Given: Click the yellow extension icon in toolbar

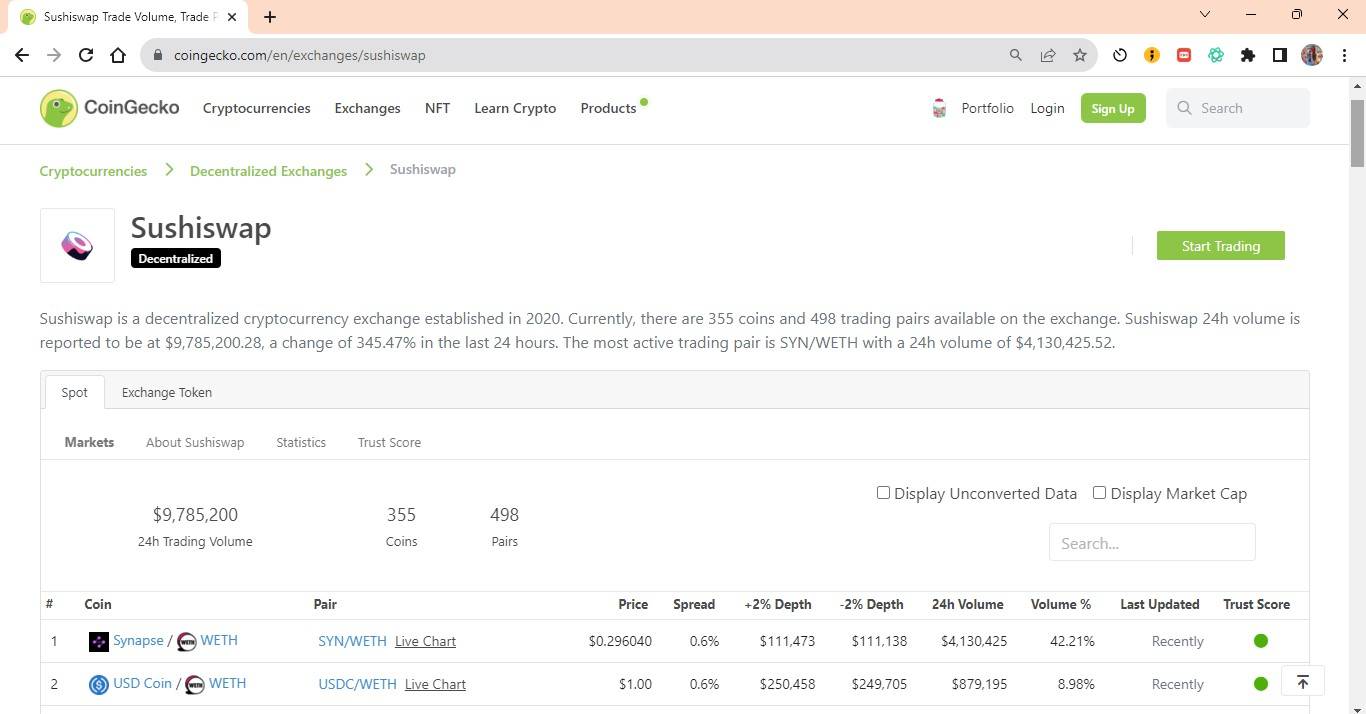Looking at the screenshot, I should pyautogui.click(x=1152, y=55).
